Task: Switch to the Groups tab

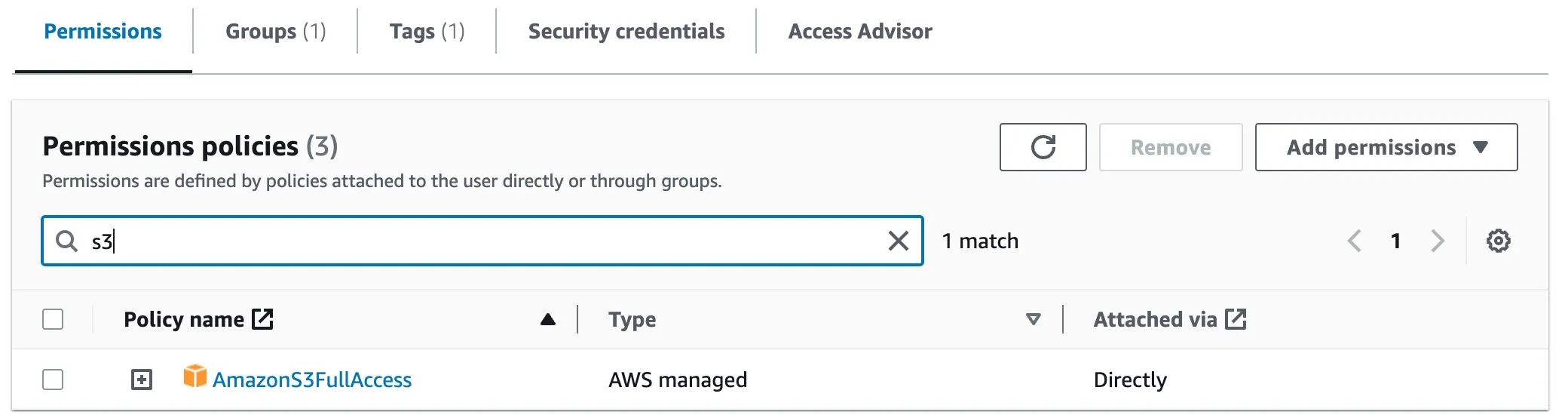Action: (275, 32)
